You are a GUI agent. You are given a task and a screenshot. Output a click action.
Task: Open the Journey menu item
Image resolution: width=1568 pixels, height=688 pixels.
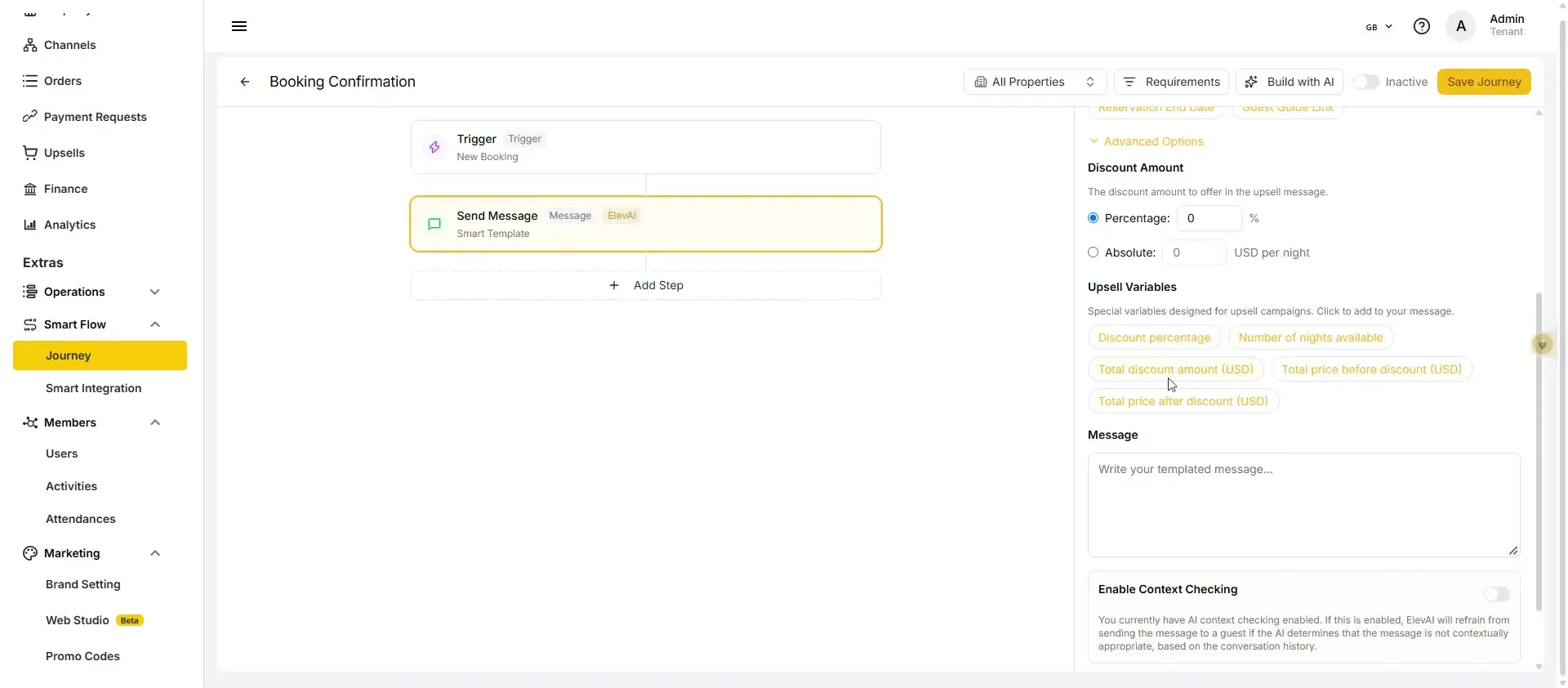point(100,355)
